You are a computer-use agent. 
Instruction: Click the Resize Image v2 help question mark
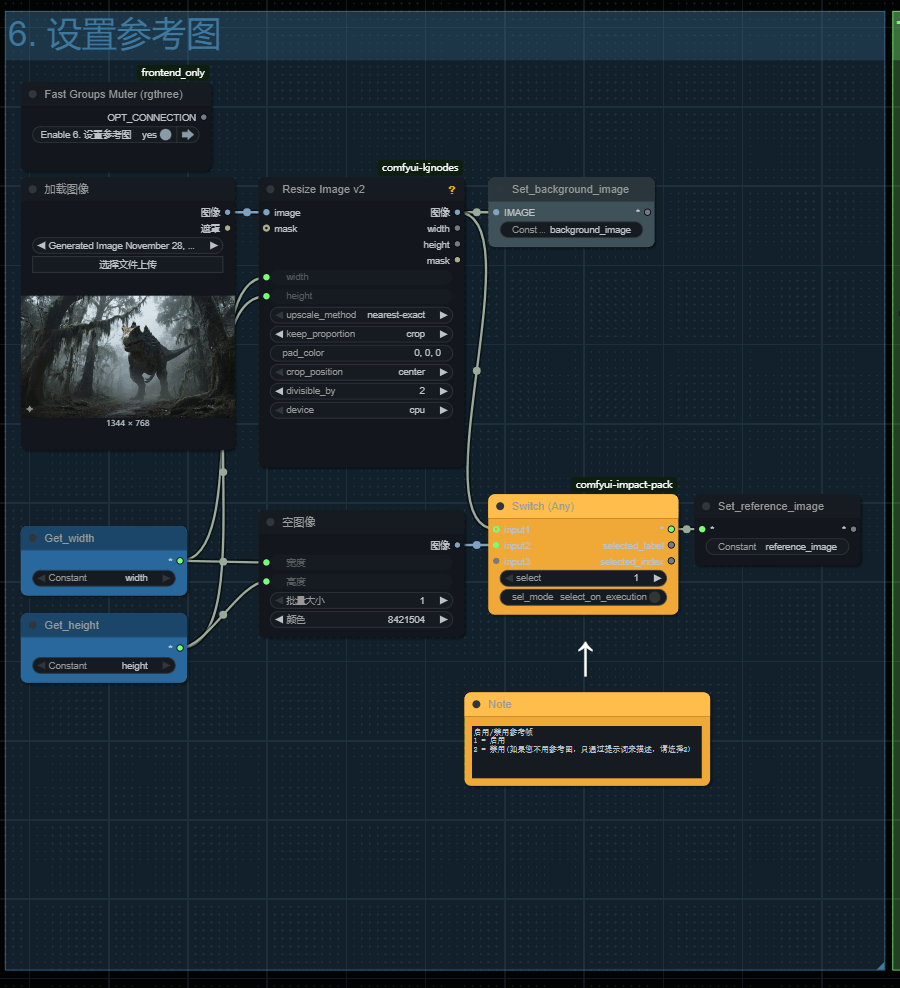[452, 190]
